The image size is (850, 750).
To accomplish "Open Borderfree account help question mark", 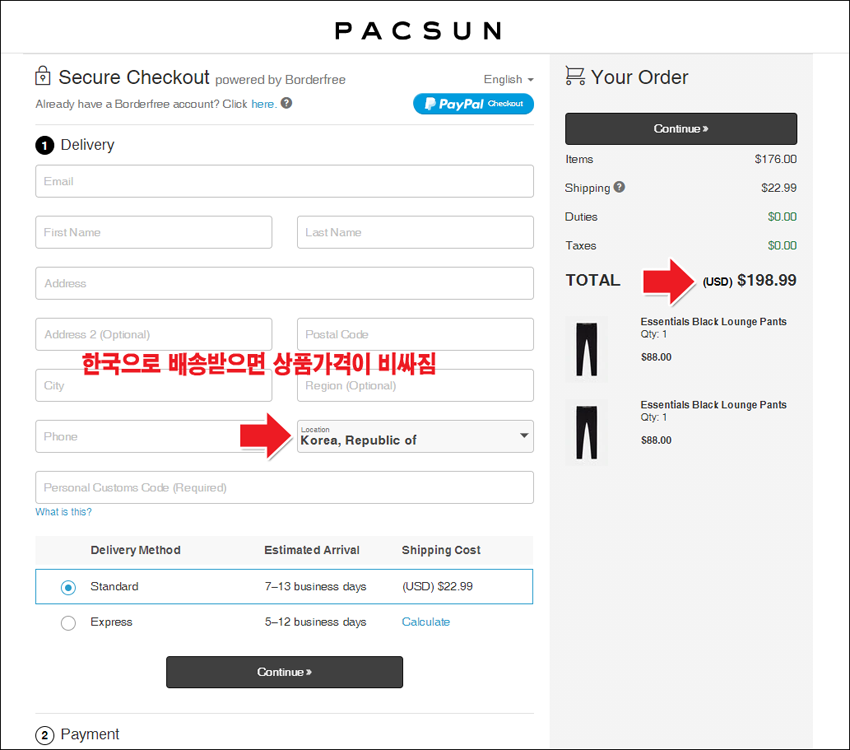I will click(286, 103).
